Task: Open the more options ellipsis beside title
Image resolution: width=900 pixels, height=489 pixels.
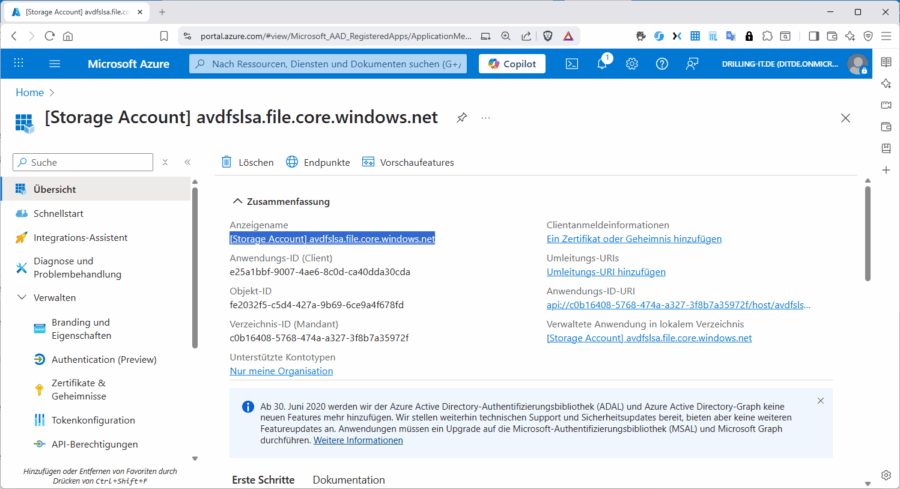Action: (x=486, y=118)
